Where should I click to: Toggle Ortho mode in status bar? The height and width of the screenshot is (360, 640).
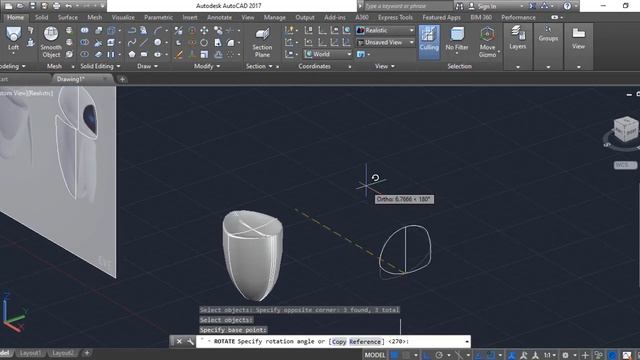(x=427, y=355)
